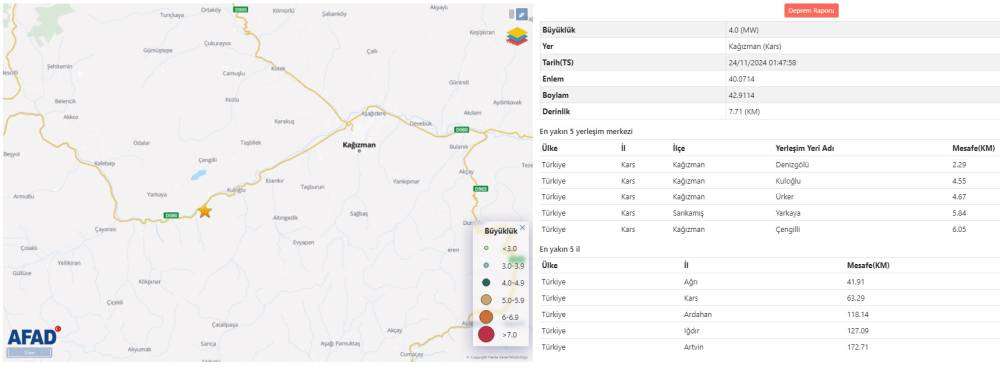Click the 4.0-4.9 dark green legend circle

tap(486, 282)
